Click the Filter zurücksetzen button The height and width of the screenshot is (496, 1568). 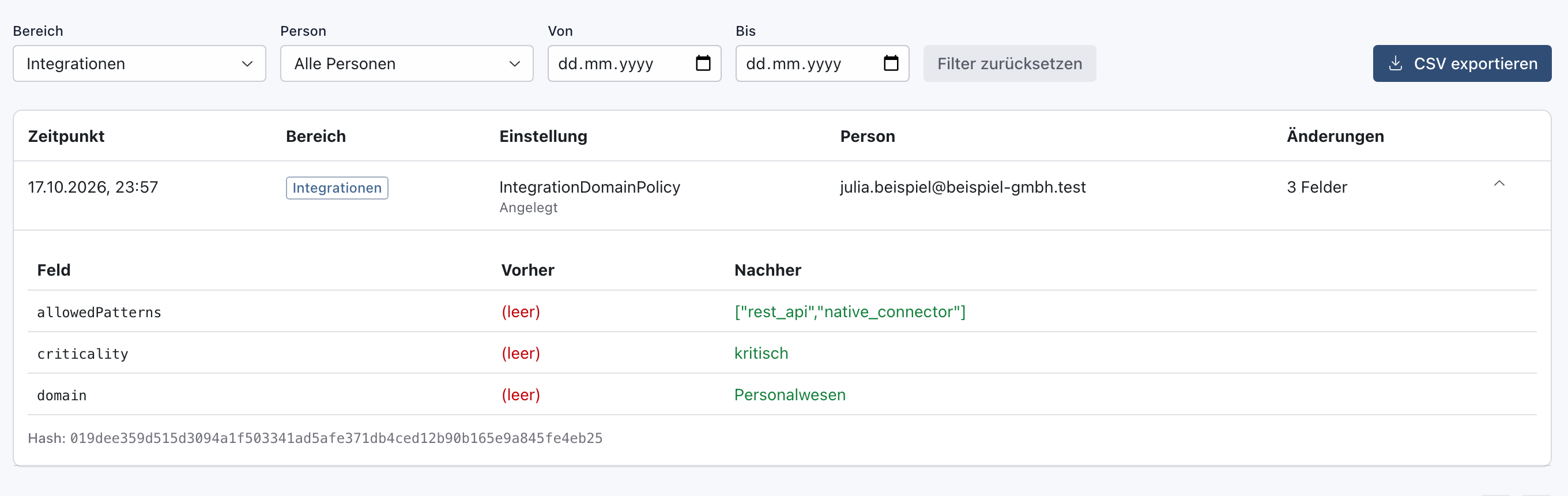(1009, 63)
